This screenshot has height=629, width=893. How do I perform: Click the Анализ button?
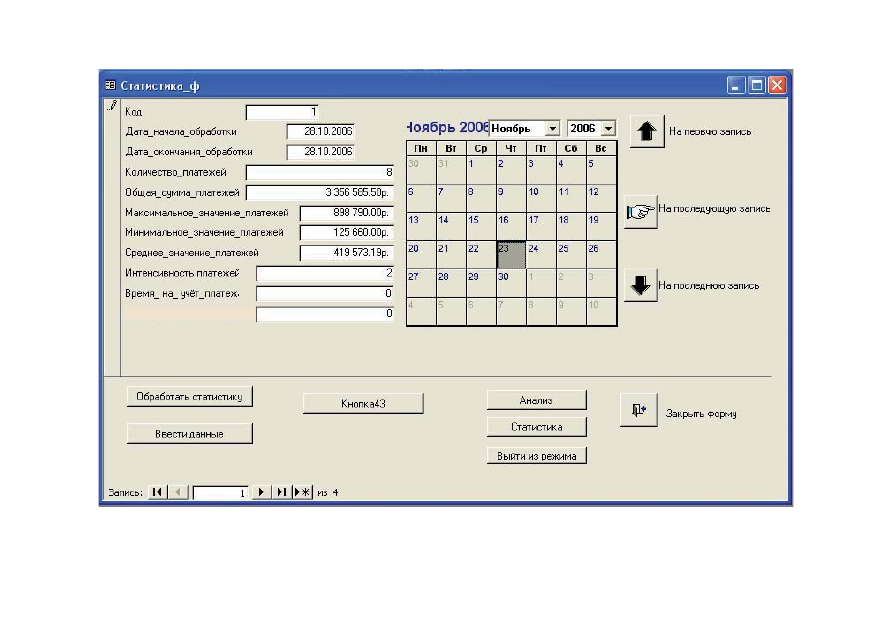click(536, 400)
